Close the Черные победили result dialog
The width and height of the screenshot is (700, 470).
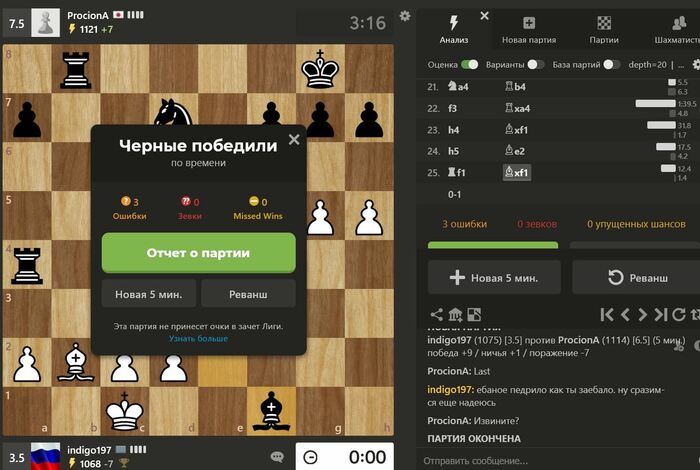point(294,140)
